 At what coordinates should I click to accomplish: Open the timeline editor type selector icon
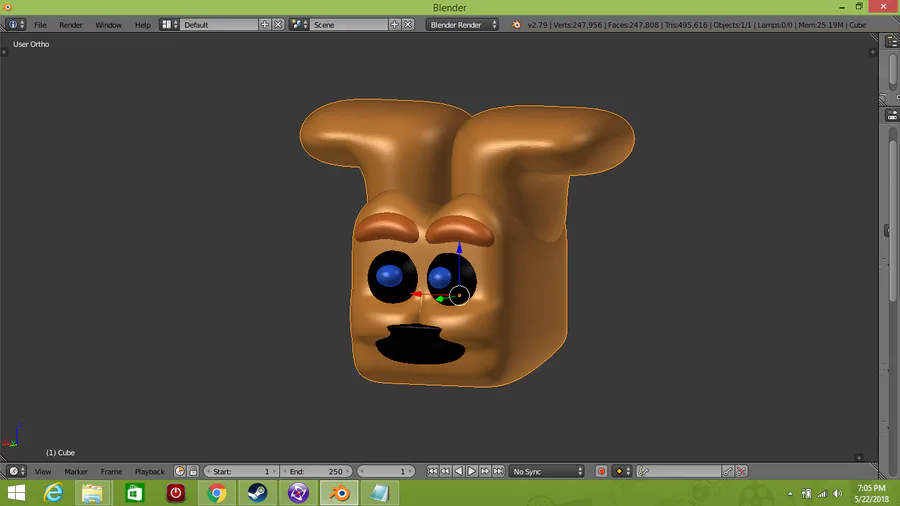[17, 471]
